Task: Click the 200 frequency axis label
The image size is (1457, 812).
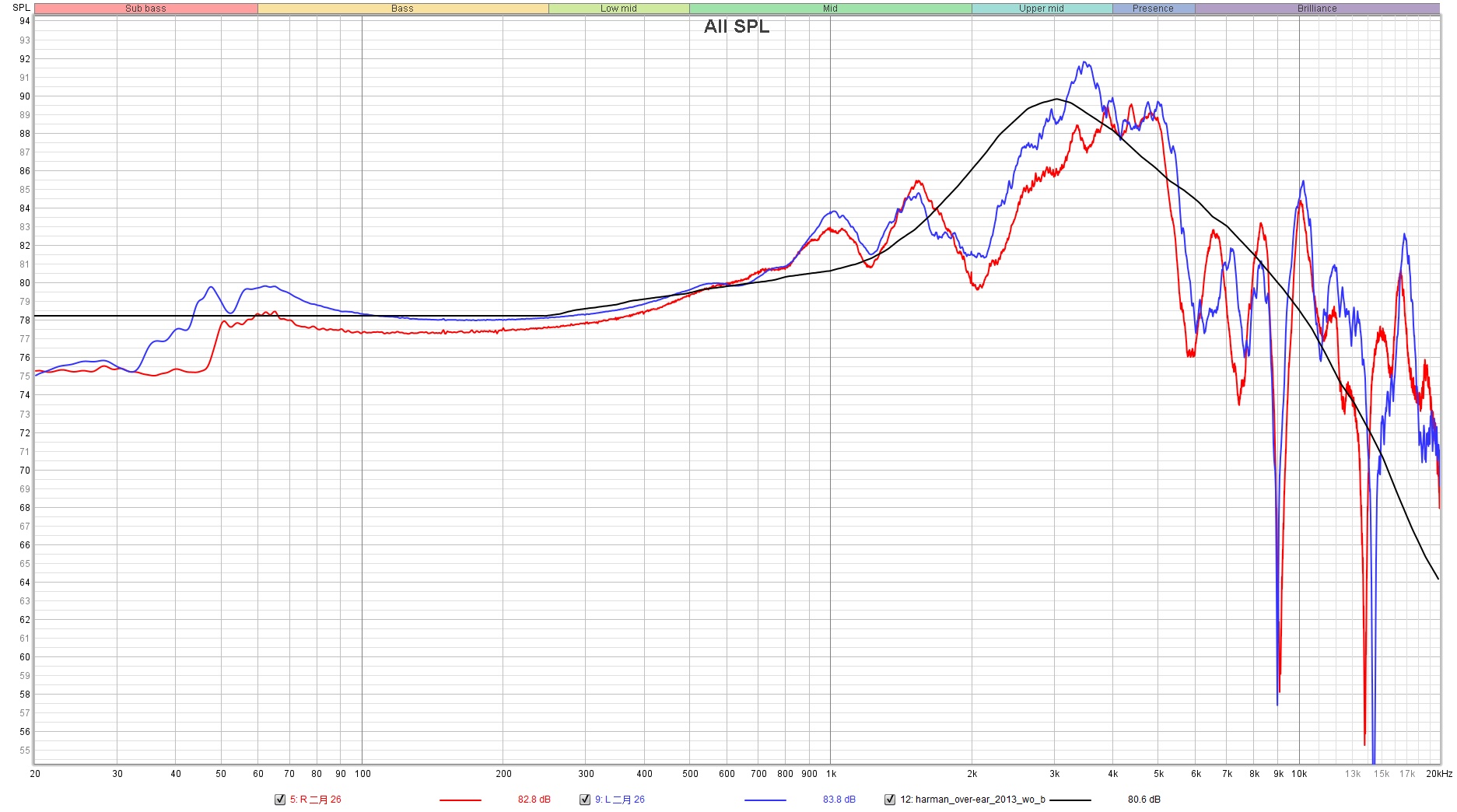Action: (x=504, y=774)
